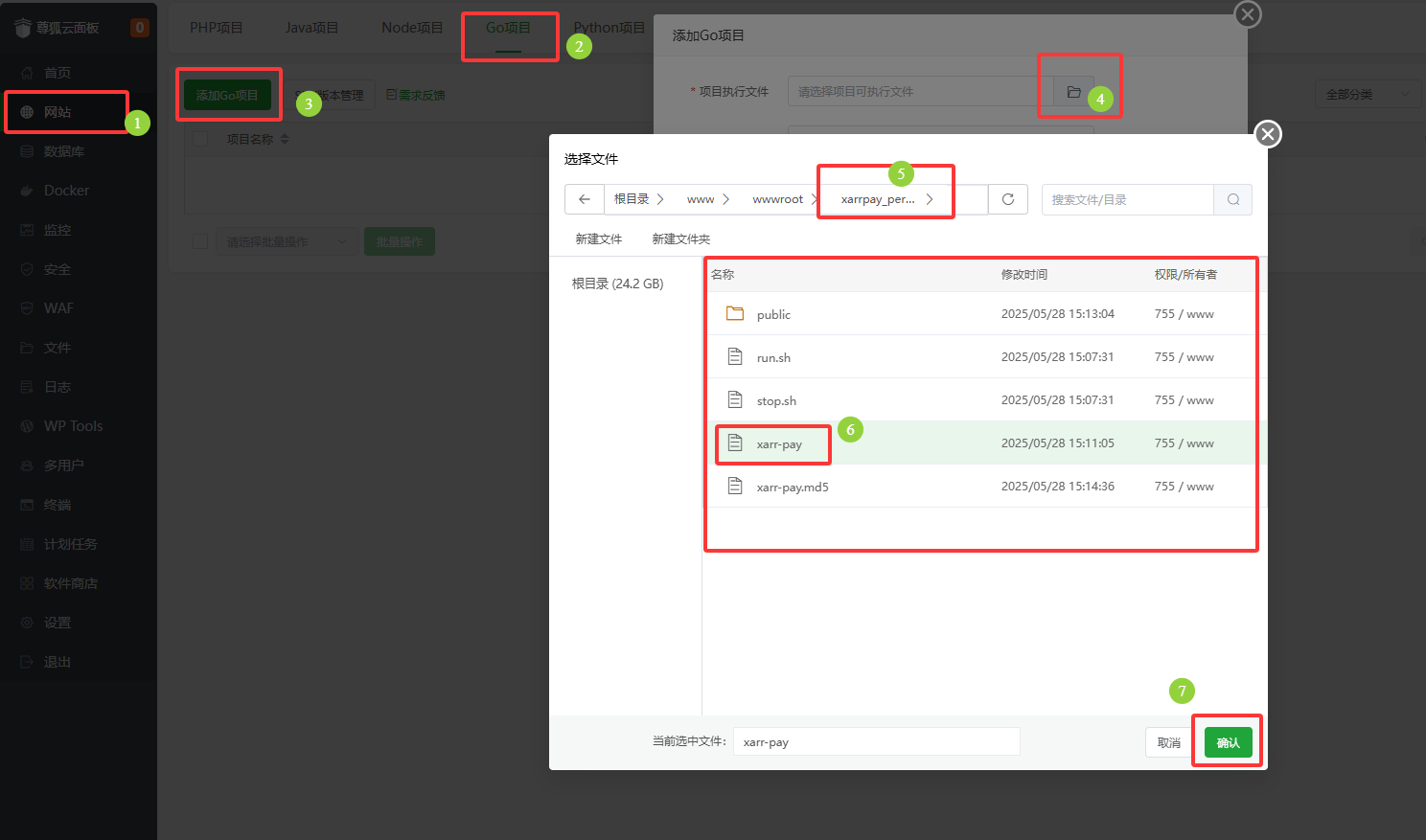Open the 日志 logs sidebar item

click(x=57, y=387)
